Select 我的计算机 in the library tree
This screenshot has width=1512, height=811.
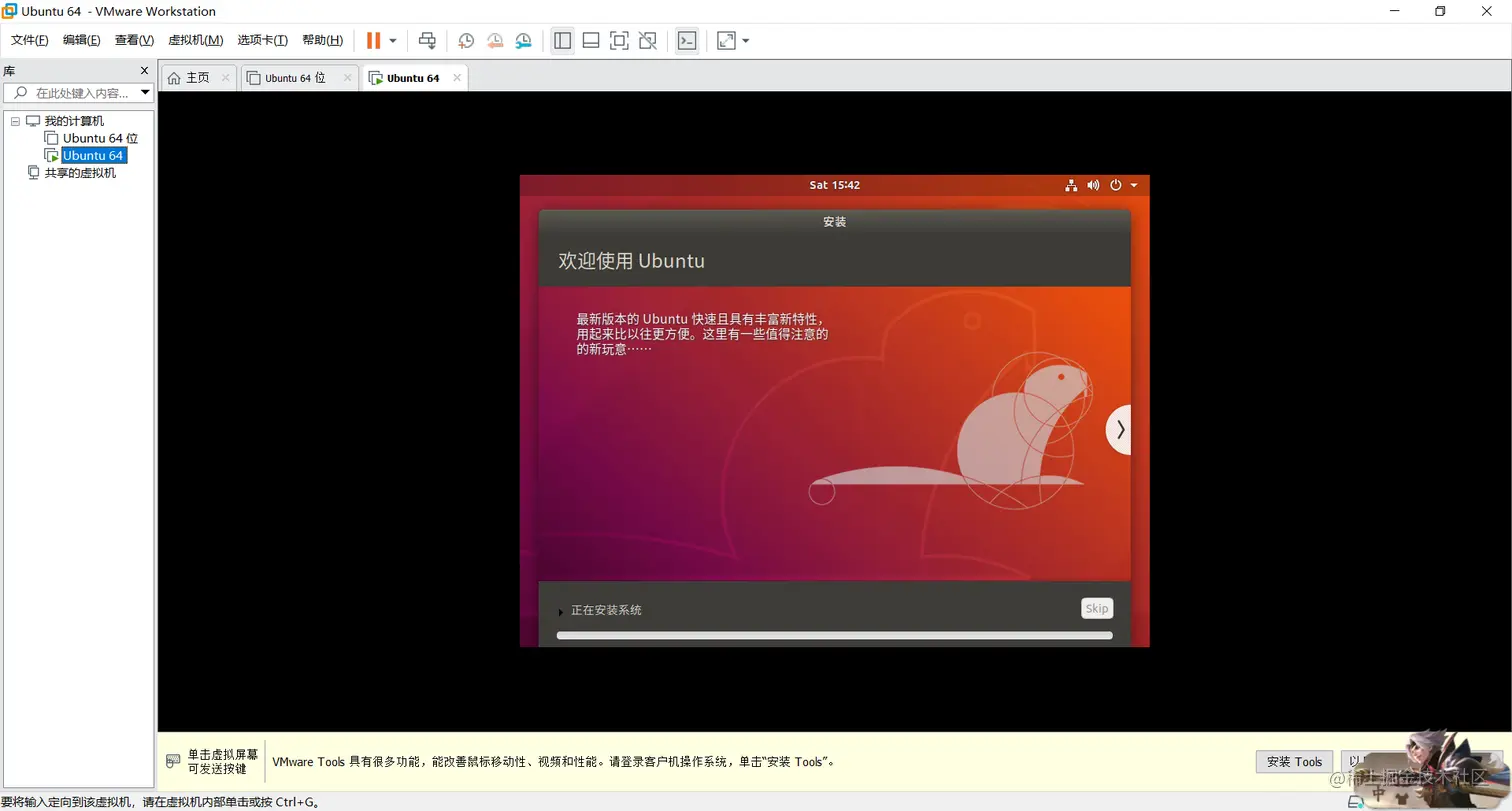(x=74, y=121)
